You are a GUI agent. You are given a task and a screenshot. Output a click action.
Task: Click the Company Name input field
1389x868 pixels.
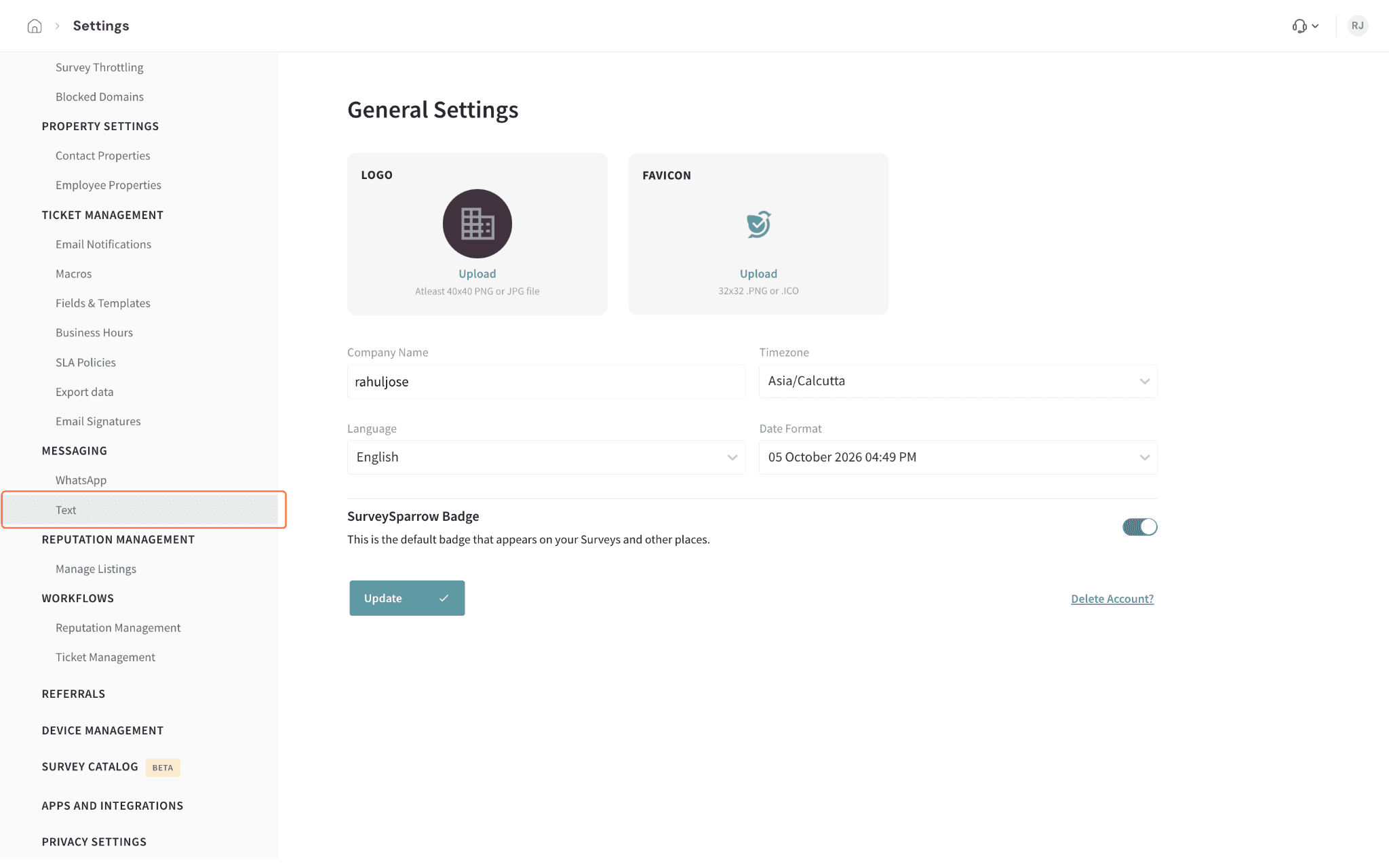tap(546, 381)
